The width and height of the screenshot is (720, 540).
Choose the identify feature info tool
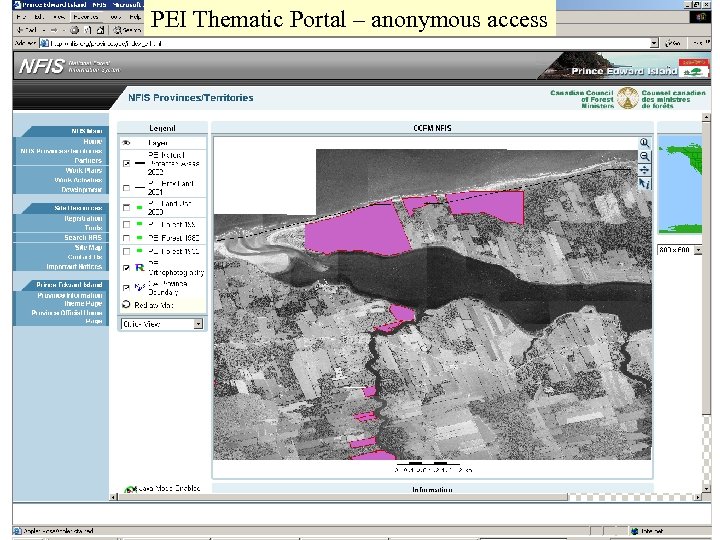tap(645, 183)
